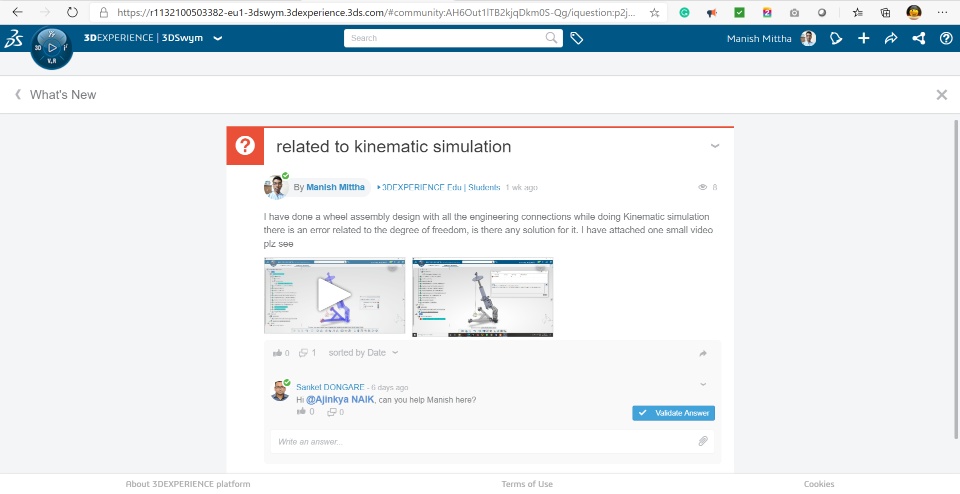Open the megaphone extension icon
960x494 pixels.
tap(712, 12)
